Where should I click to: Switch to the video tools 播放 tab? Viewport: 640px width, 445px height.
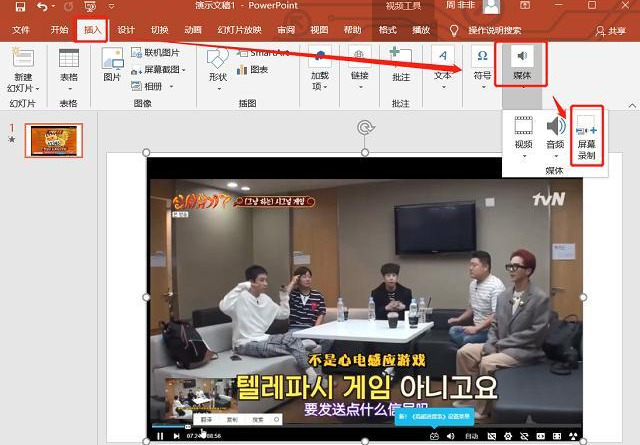coord(421,30)
